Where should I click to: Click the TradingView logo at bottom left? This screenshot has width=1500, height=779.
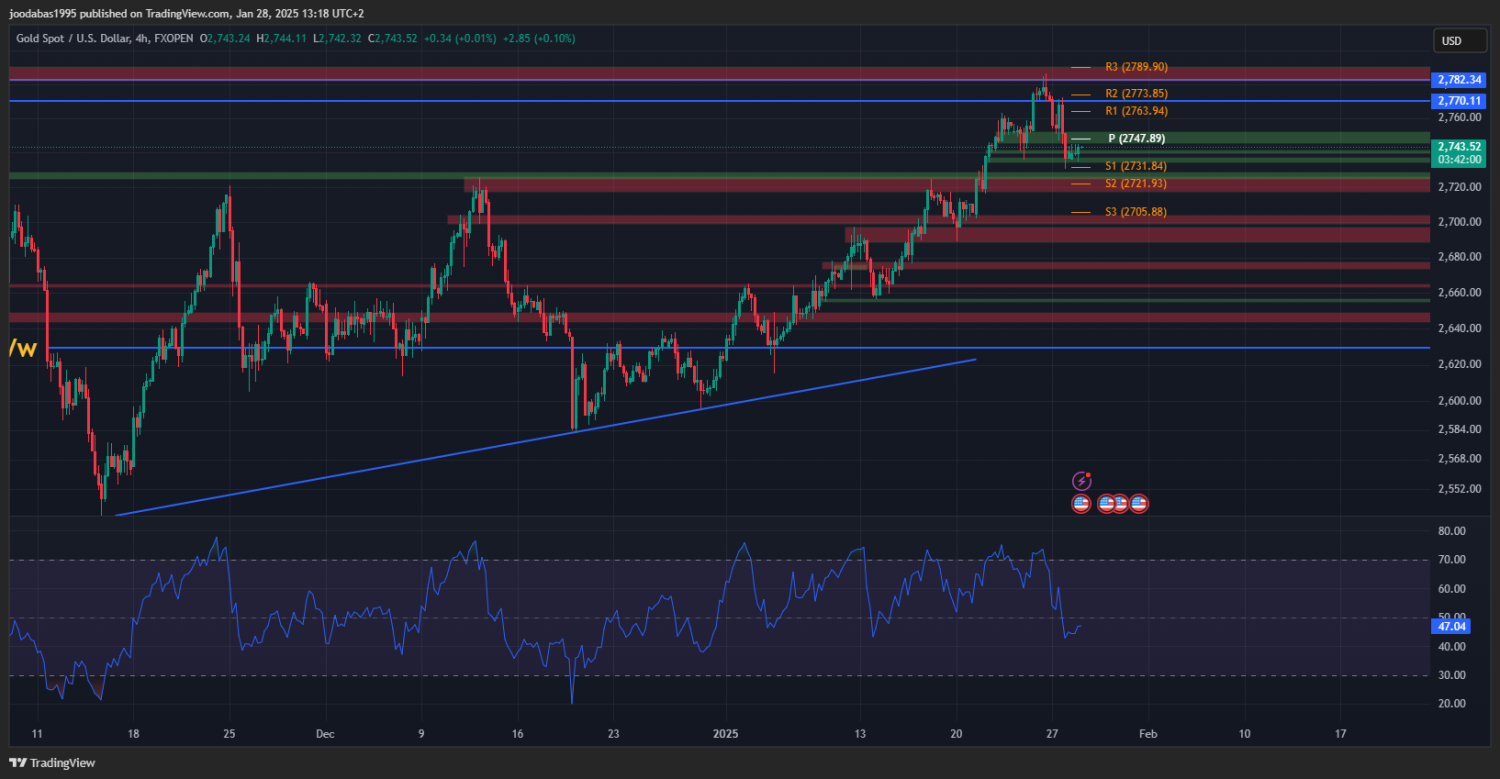[x=53, y=763]
